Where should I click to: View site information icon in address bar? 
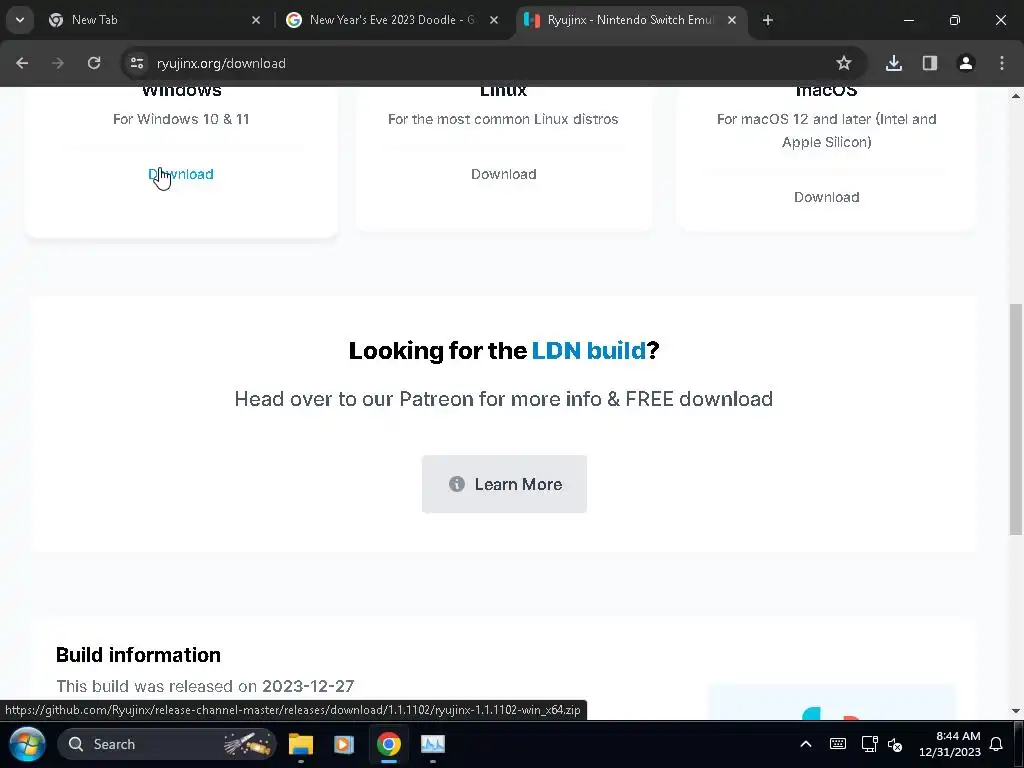tap(137, 63)
